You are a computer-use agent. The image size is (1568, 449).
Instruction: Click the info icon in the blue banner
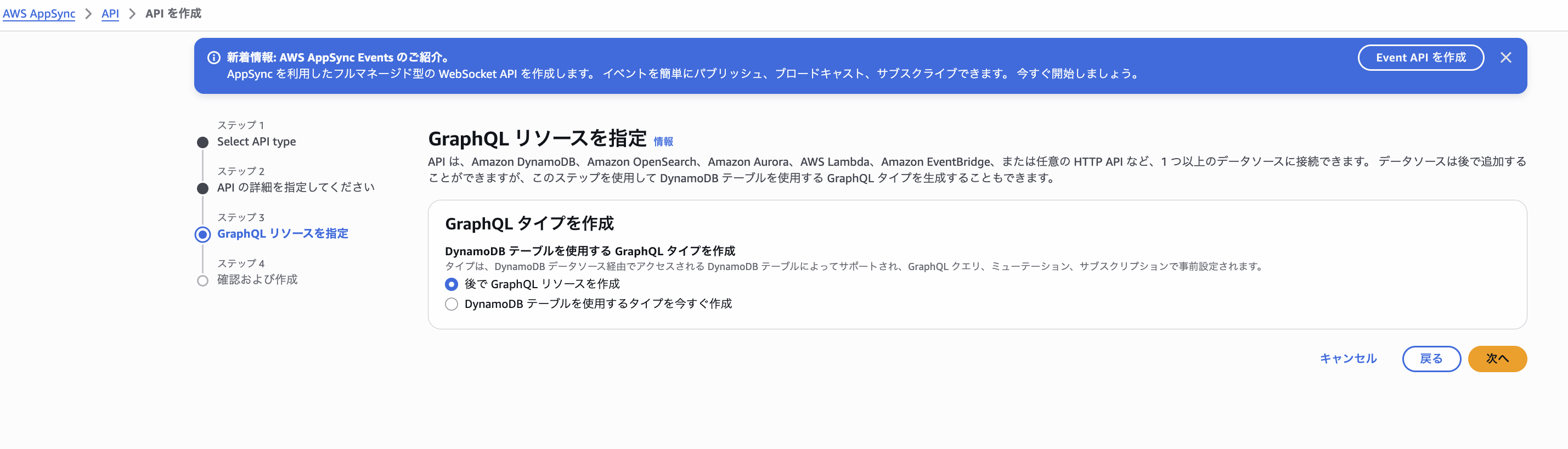213,57
